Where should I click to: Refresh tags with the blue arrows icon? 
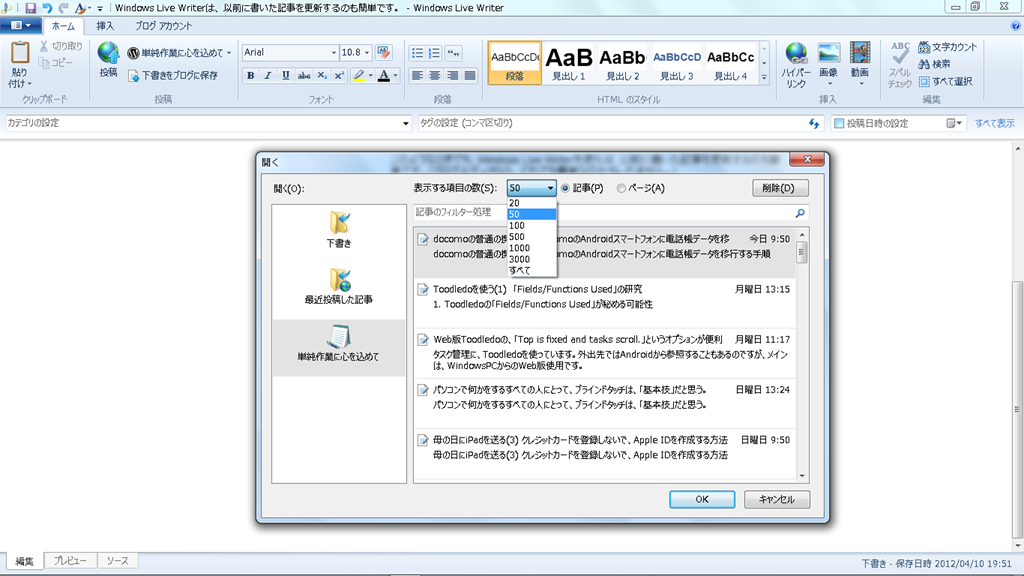pyautogui.click(x=814, y=123)
